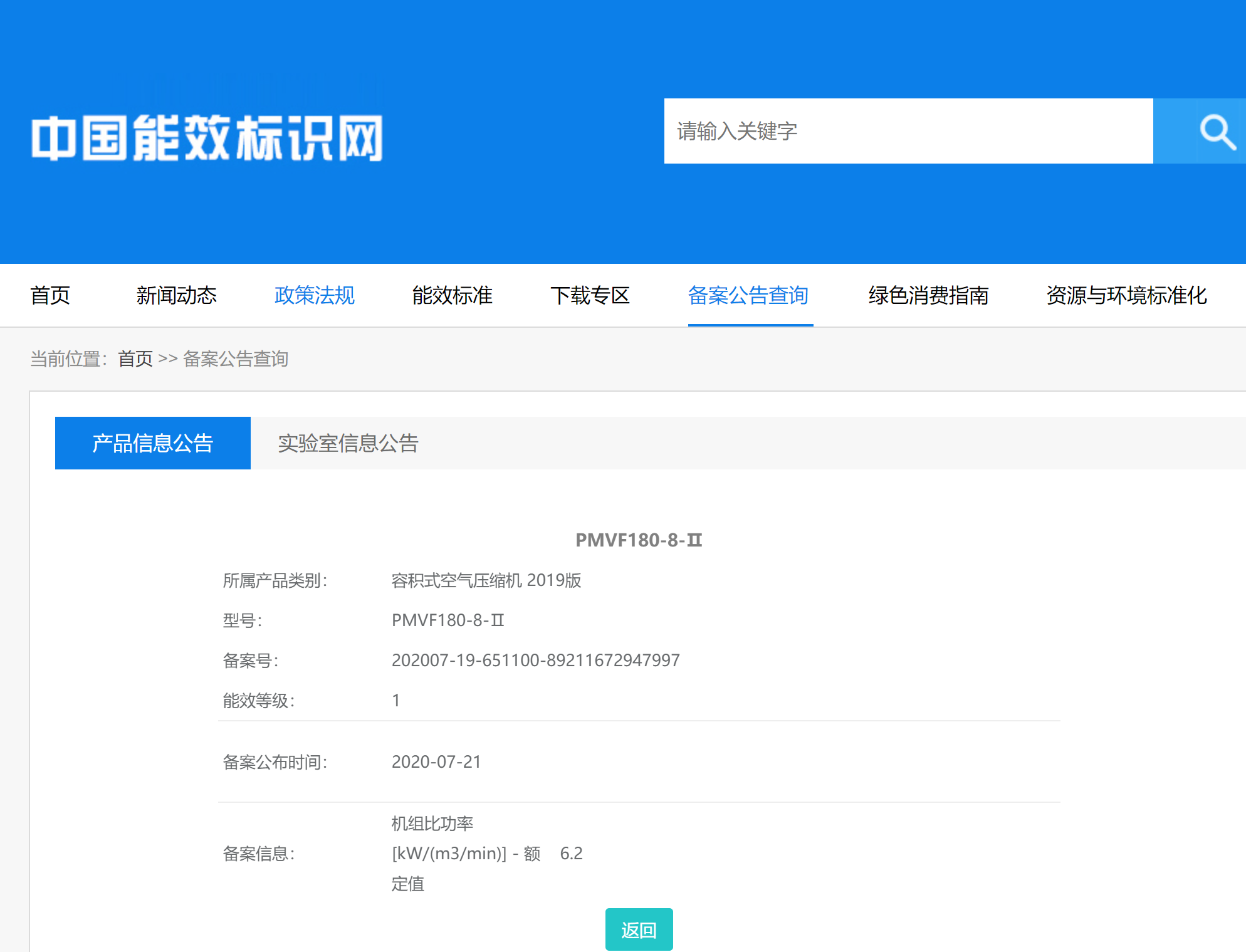The image size is (1246, 952).
Task: Select the 备案公告查询 nav item
Action: click(748, 295)
